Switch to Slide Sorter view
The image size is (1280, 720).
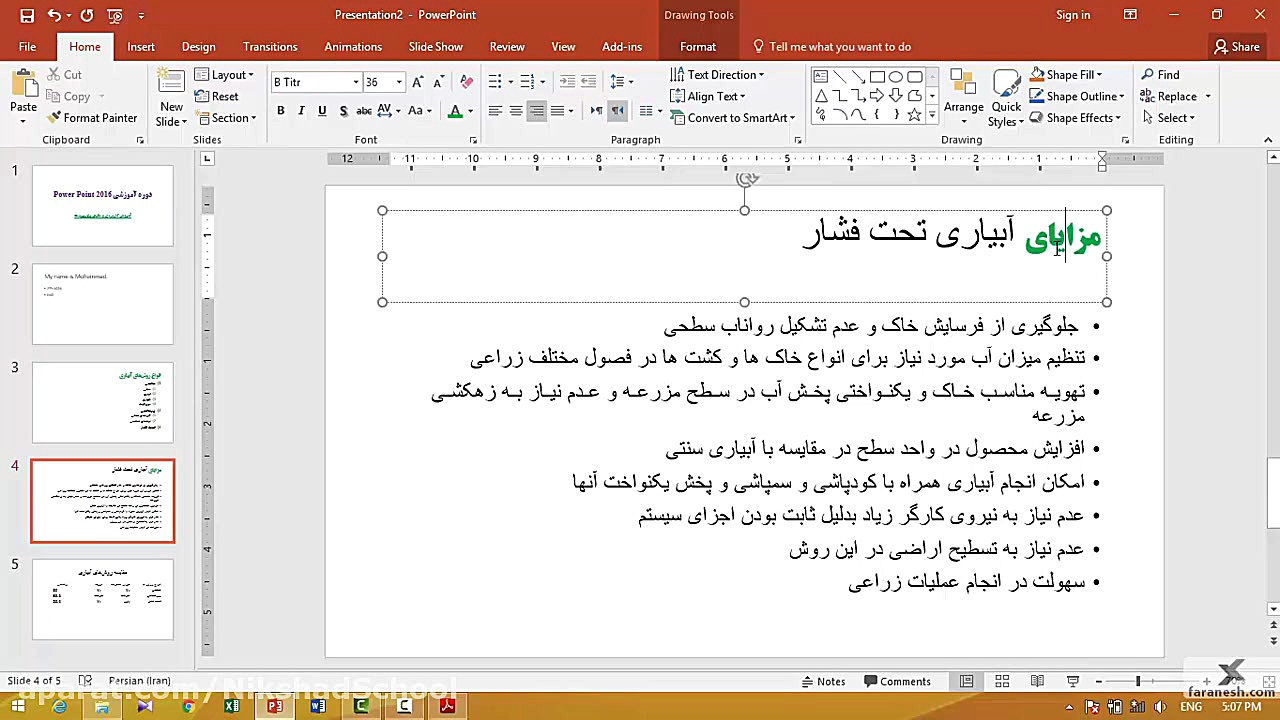click(1002, 681)
